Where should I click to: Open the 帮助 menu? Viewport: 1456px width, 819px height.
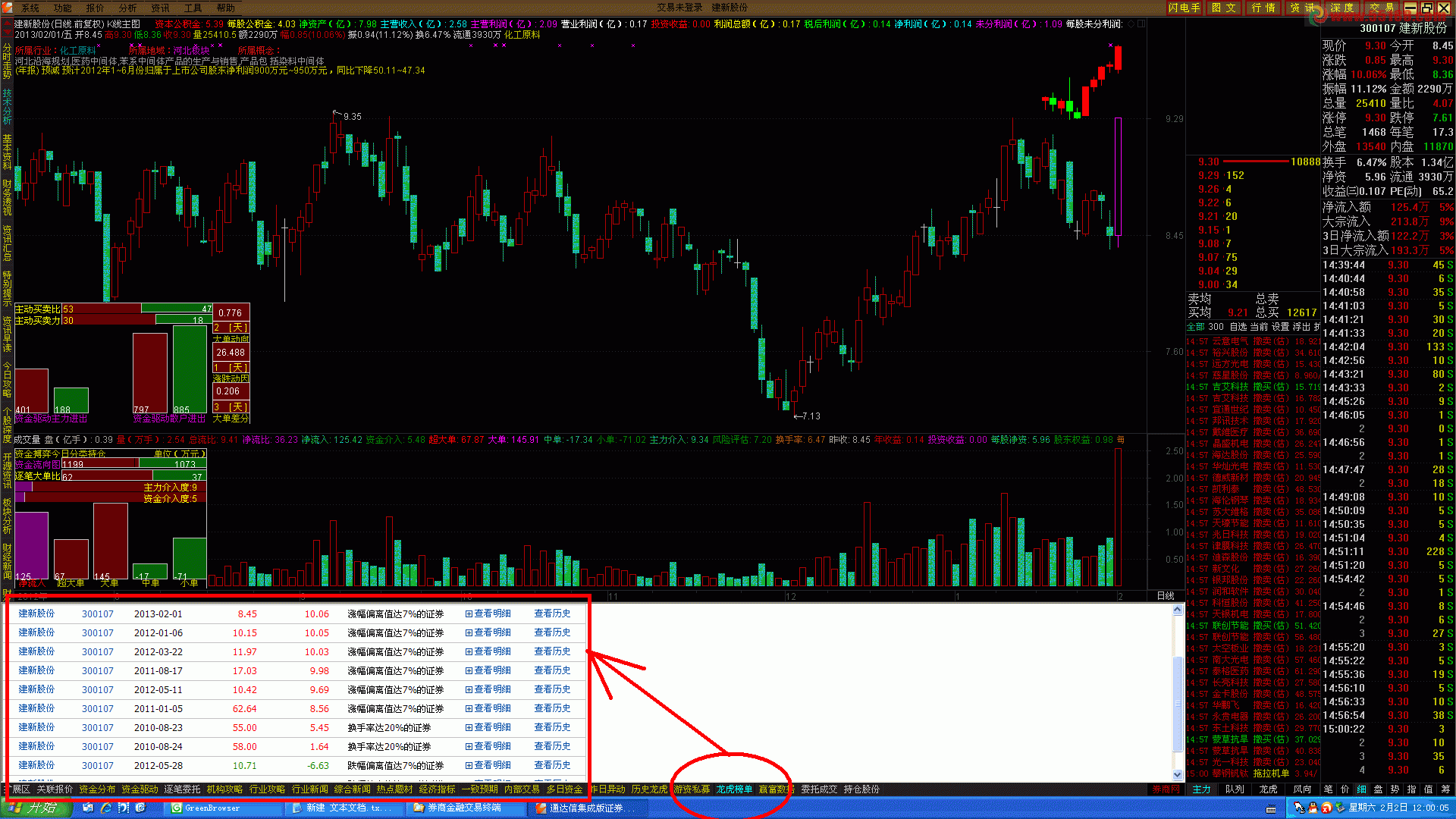(x=226, y=8)
